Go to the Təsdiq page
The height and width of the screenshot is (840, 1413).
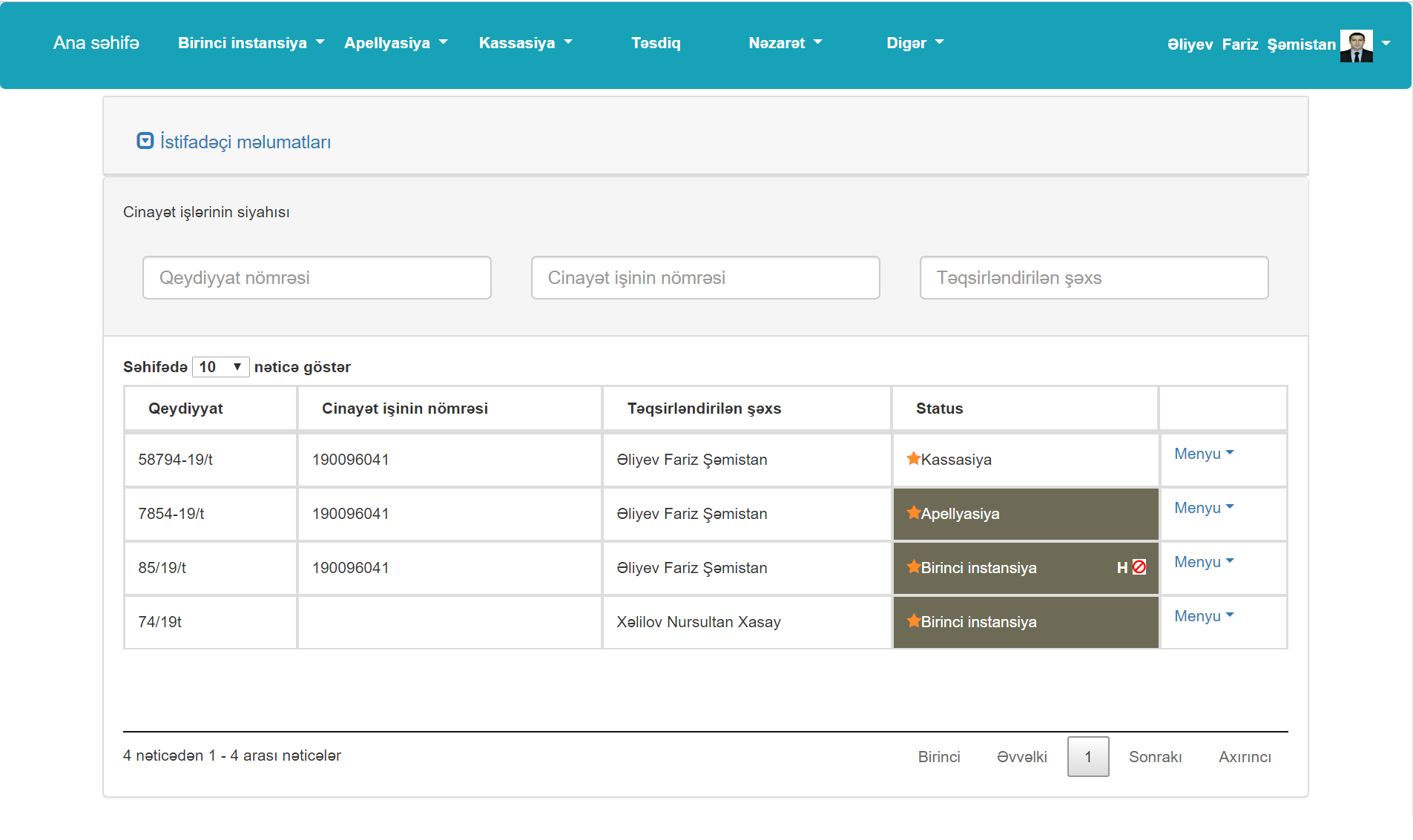(x=656, y=43)
